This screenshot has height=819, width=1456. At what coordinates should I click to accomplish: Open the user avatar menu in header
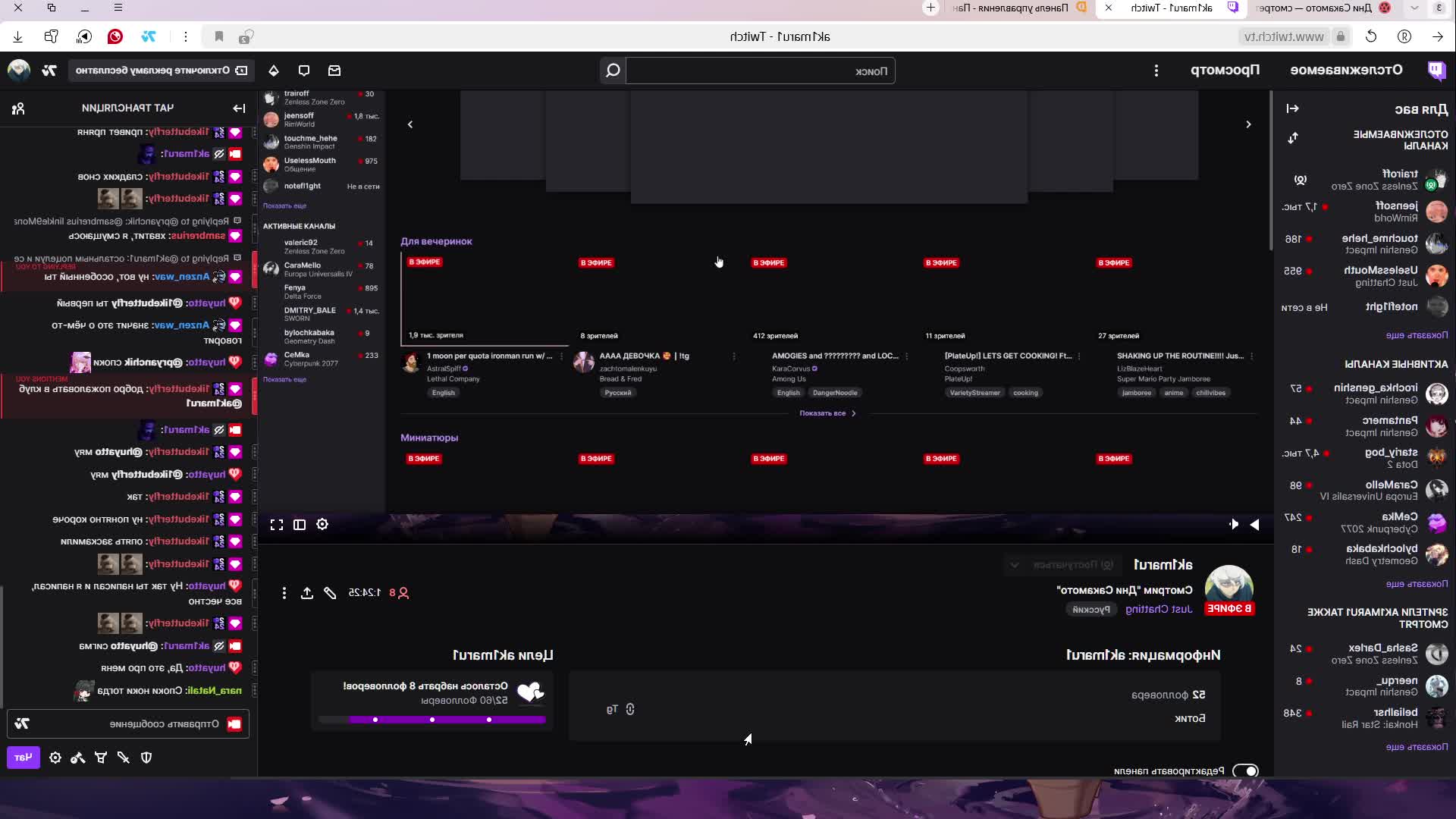[x=19, y=71]
